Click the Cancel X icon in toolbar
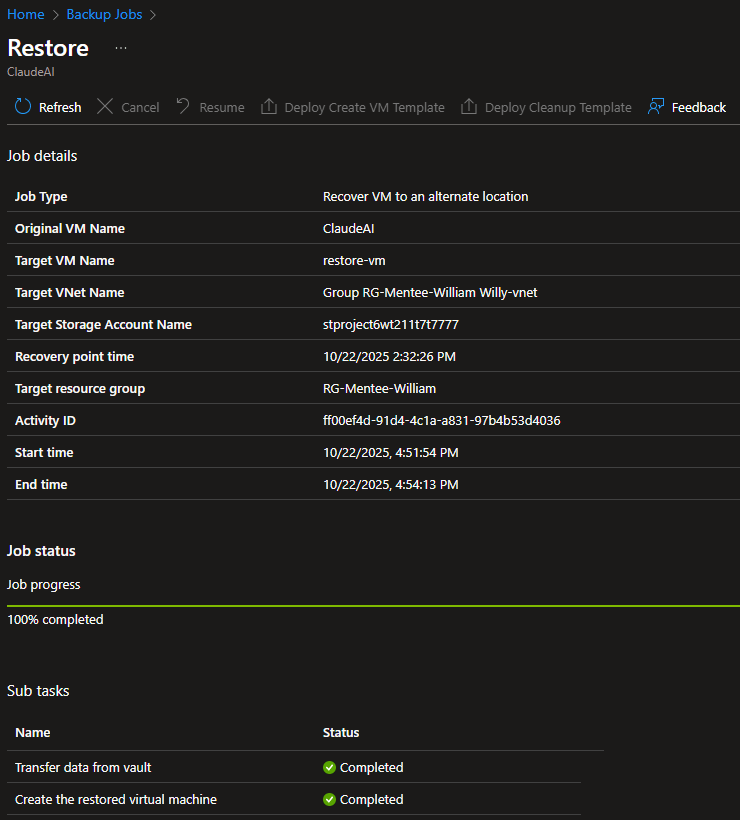The image size is (740, 820). tap(105, 107)
